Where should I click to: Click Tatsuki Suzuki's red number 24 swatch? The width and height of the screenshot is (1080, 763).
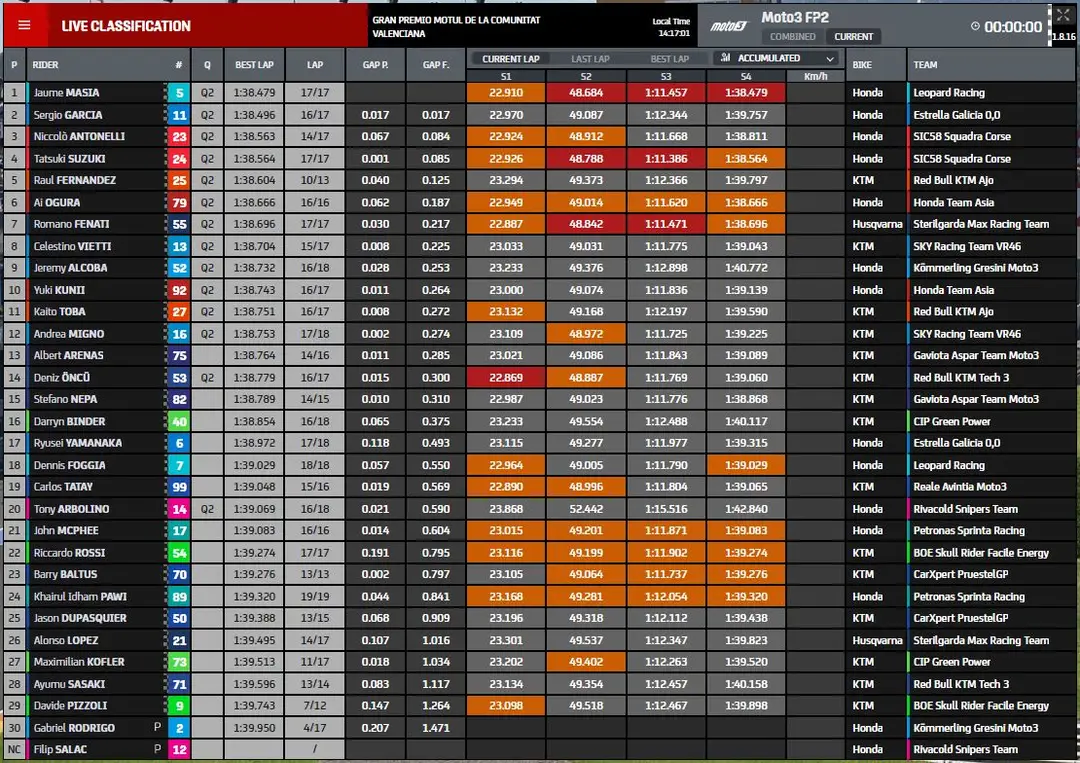pyautogui.click(x=179, y=159)
